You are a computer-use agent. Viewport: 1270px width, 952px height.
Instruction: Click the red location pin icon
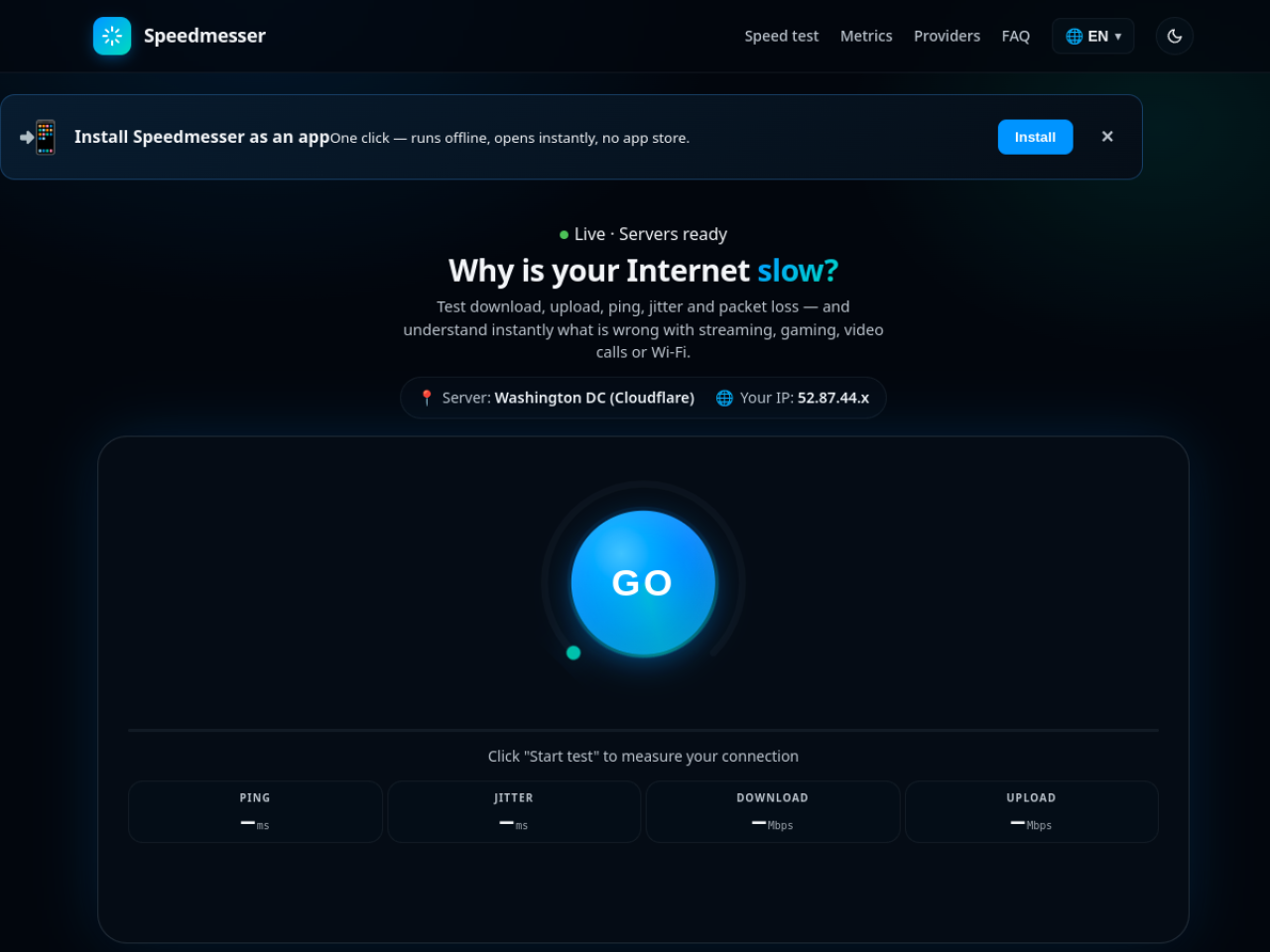click(x=427, y=398)
